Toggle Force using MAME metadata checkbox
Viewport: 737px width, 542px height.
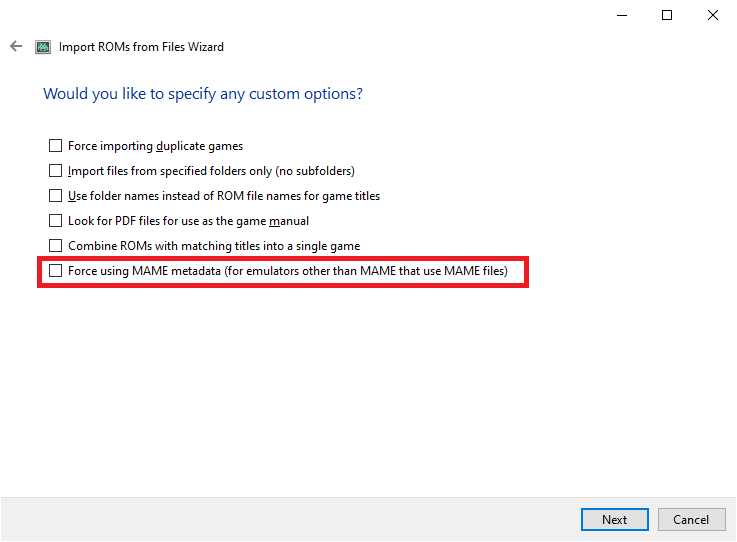click(55, 270)
